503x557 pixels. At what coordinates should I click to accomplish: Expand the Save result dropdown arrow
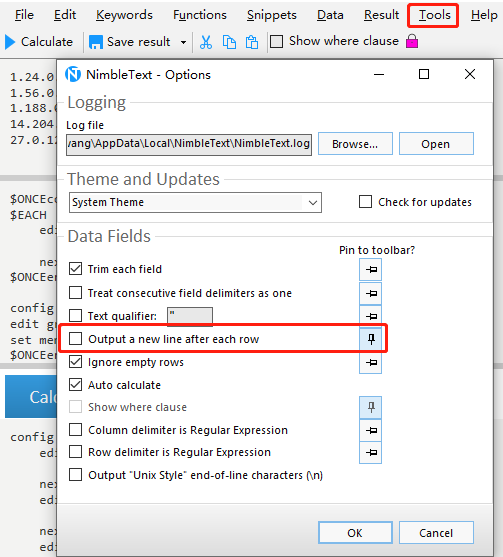(x=183, y=42)
